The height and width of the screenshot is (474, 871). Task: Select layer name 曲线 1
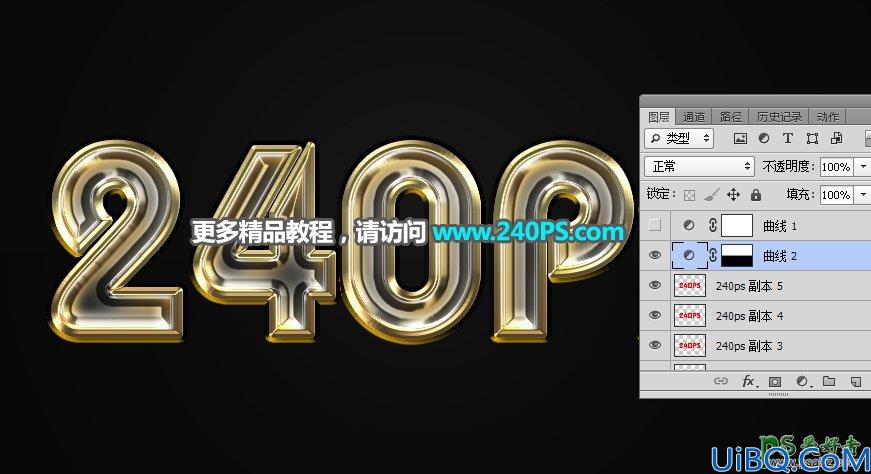[x=780, y=226]
